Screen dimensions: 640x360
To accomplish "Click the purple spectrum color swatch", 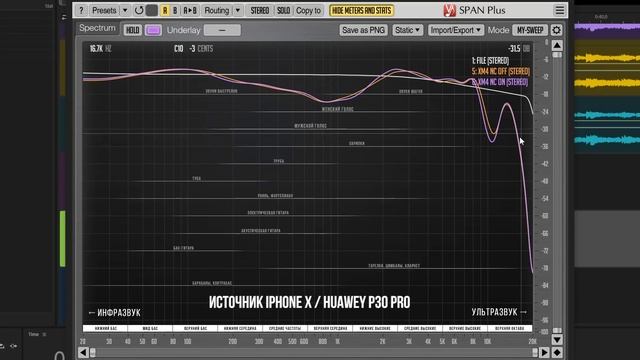I will pos(153,30).
